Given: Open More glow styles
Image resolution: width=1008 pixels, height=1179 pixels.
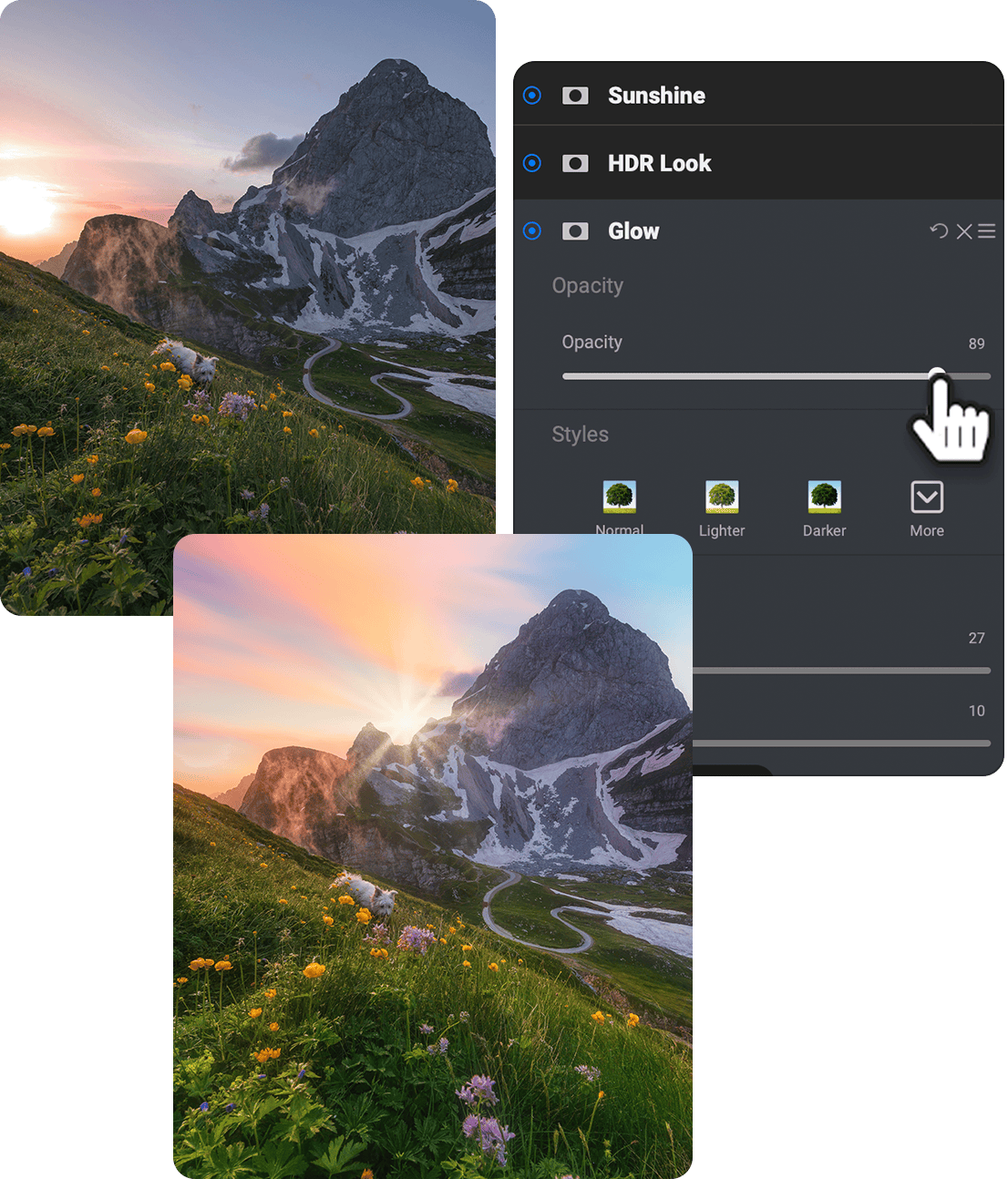Looking at the screenshot, I should 926,497.
